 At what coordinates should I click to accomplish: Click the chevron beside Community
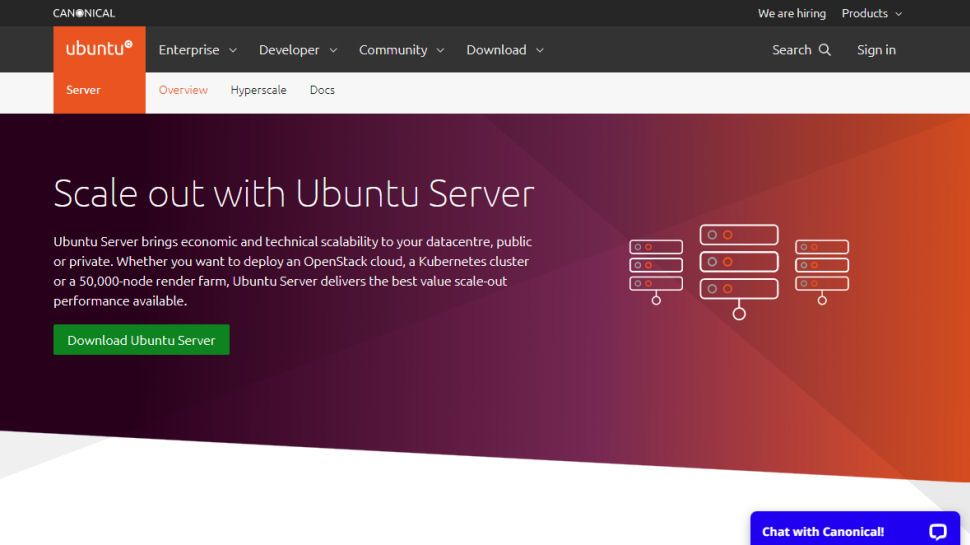(x=440, y=50)
